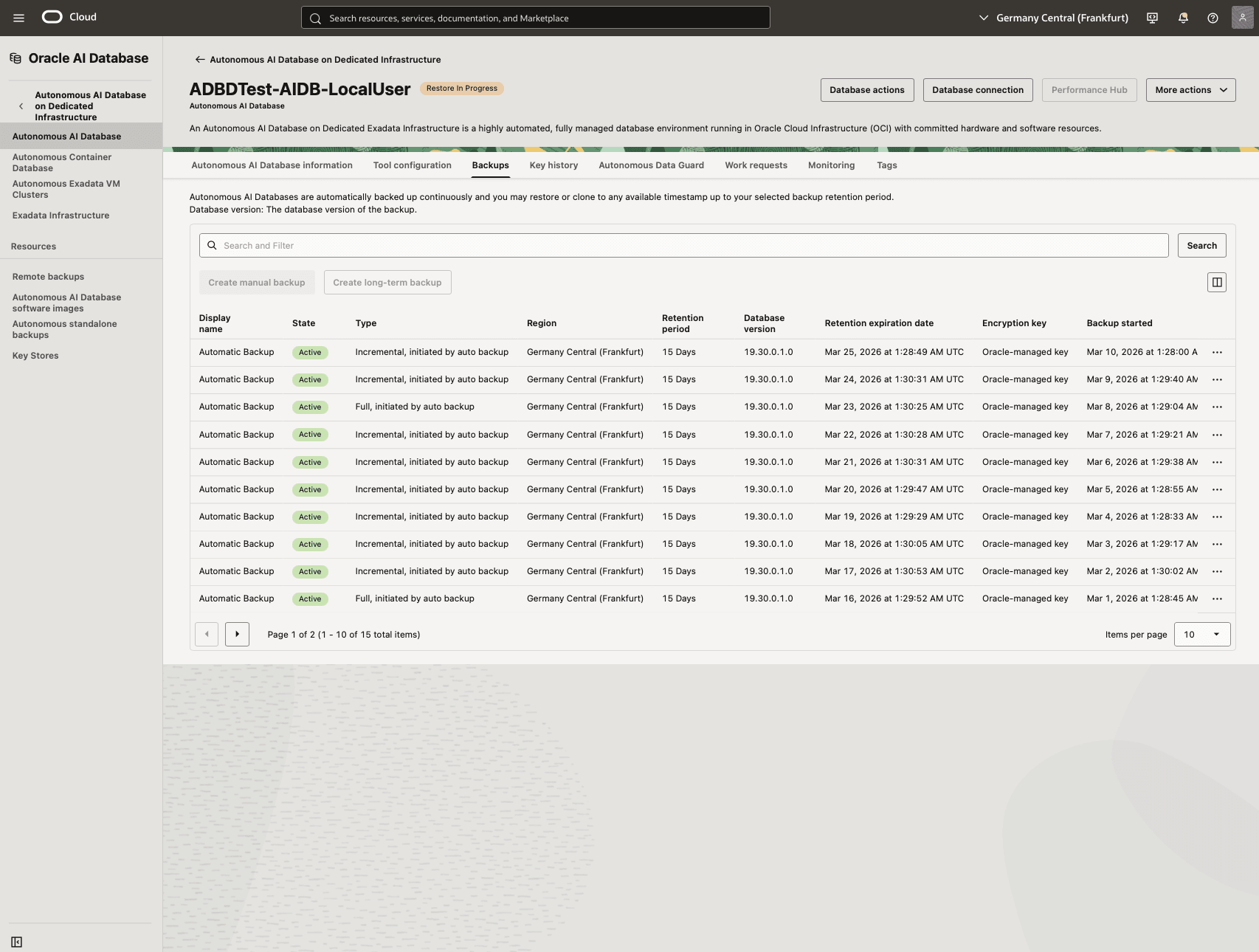
Task: Open the Key history tab
Action: click(x=553, y=165)
